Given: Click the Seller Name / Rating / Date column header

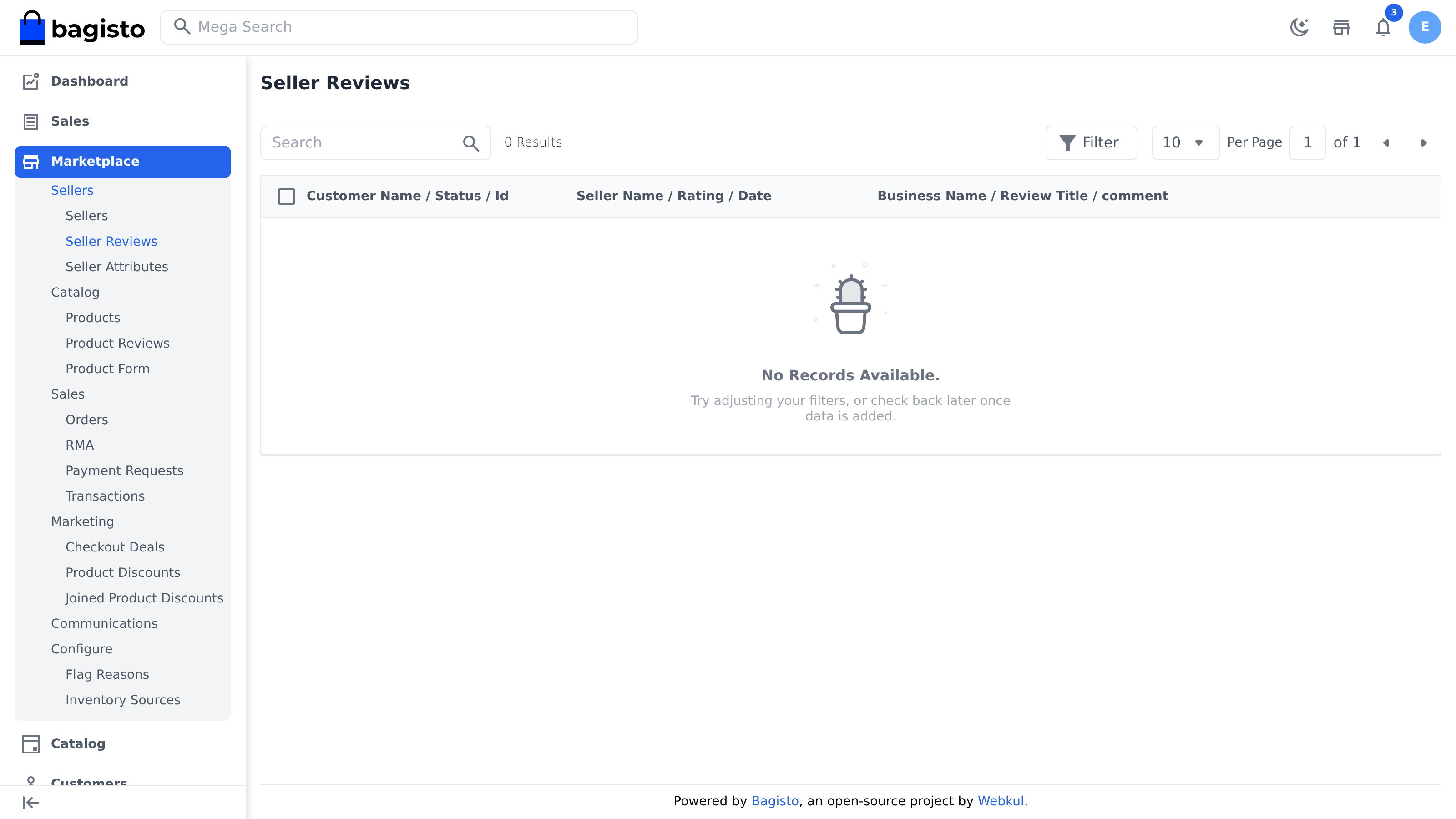Looking at the screenshot, I should pos(674,196).
